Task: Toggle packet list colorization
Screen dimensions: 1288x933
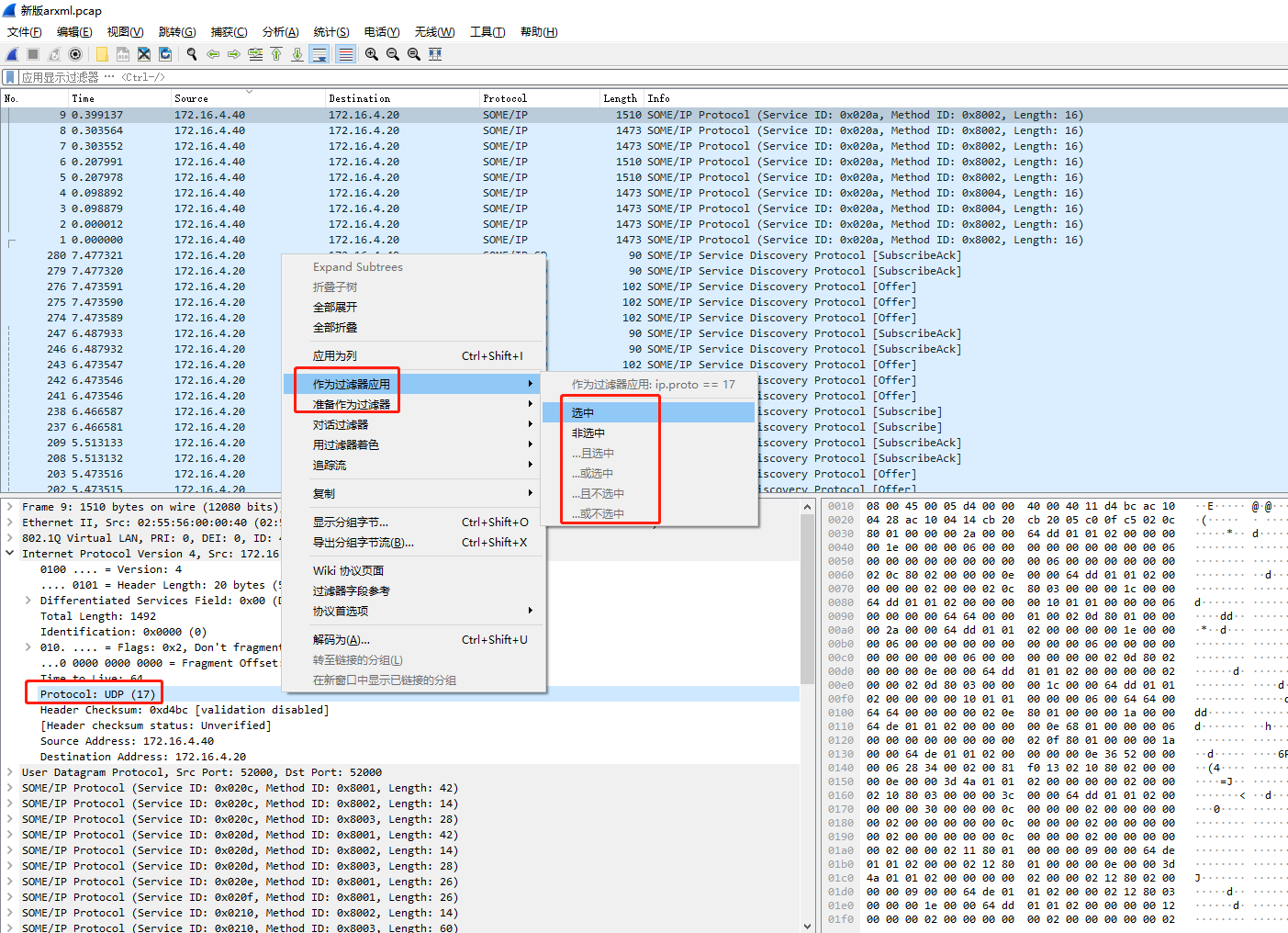Action: pyautogui.click(x=345, y=54)
